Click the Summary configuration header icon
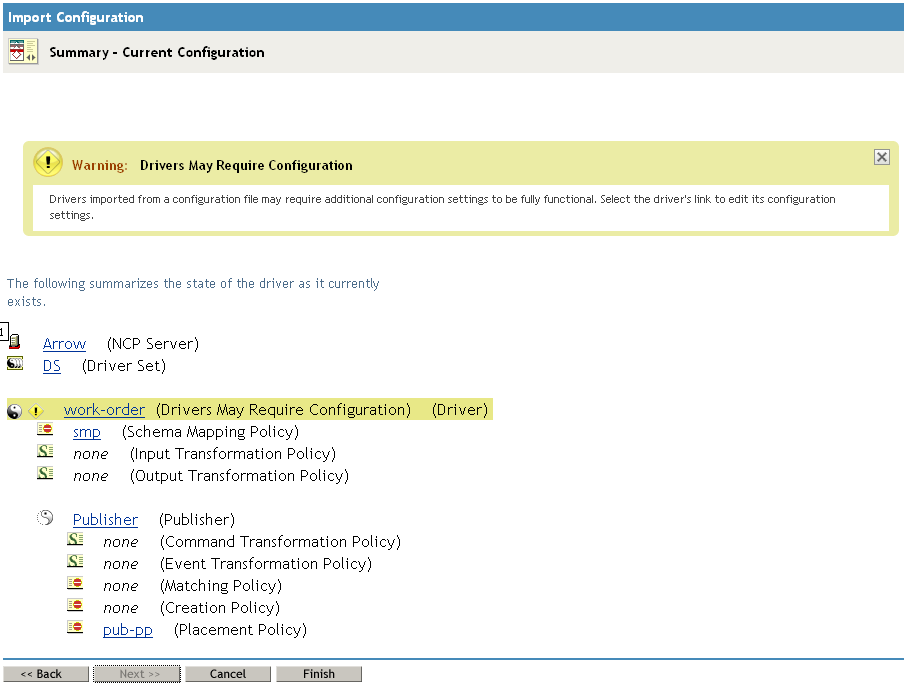Screen dimensions: 904x686 pos(22,52)
